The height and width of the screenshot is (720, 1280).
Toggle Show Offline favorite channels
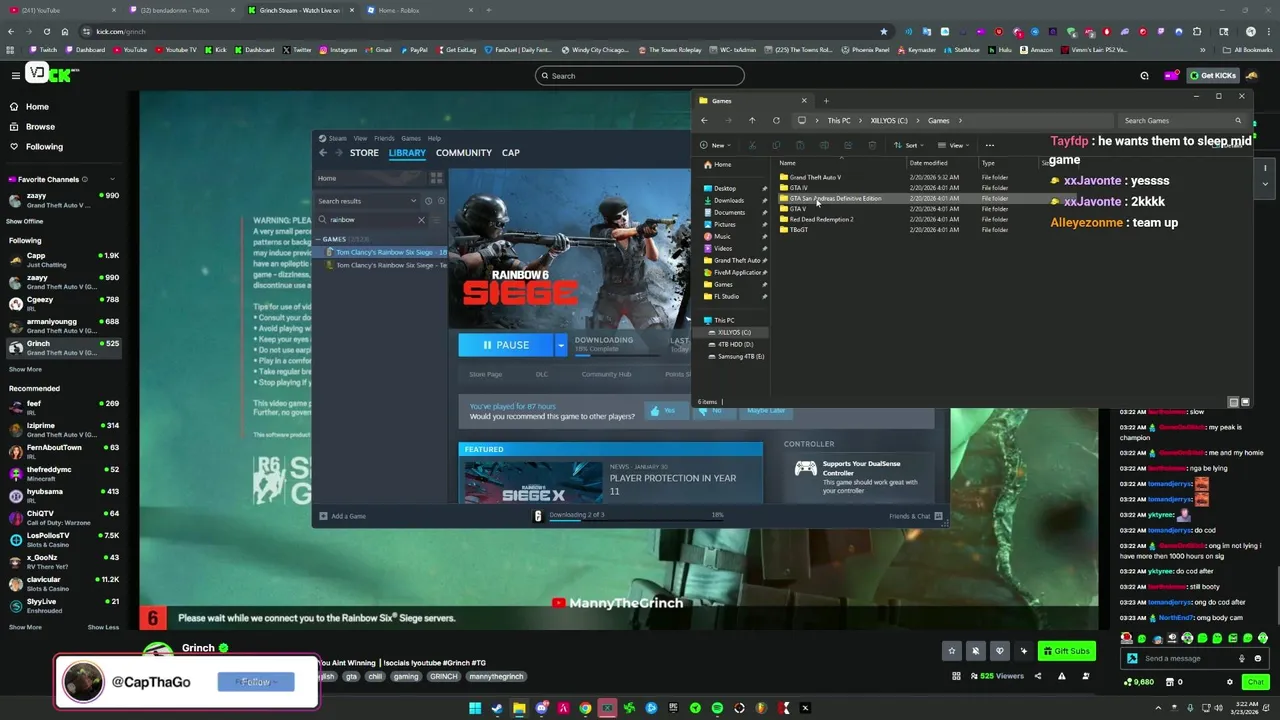pos(25,221)
